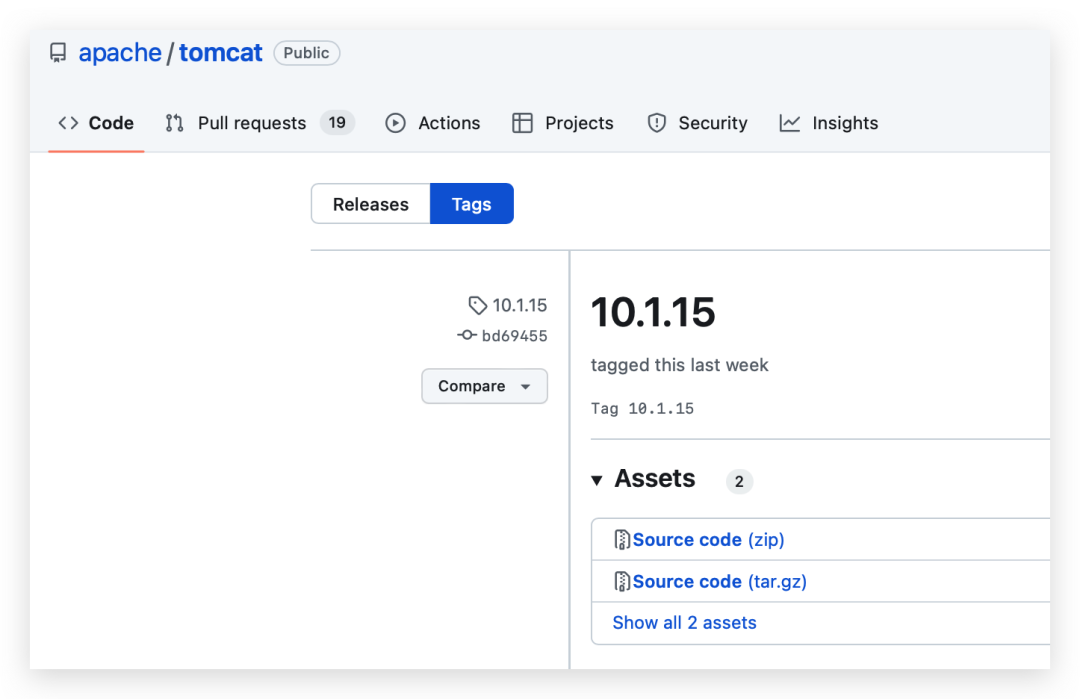
Task: Click the text 'tagged this last week'
Action: pyautogui.click(x=679, y=365)
